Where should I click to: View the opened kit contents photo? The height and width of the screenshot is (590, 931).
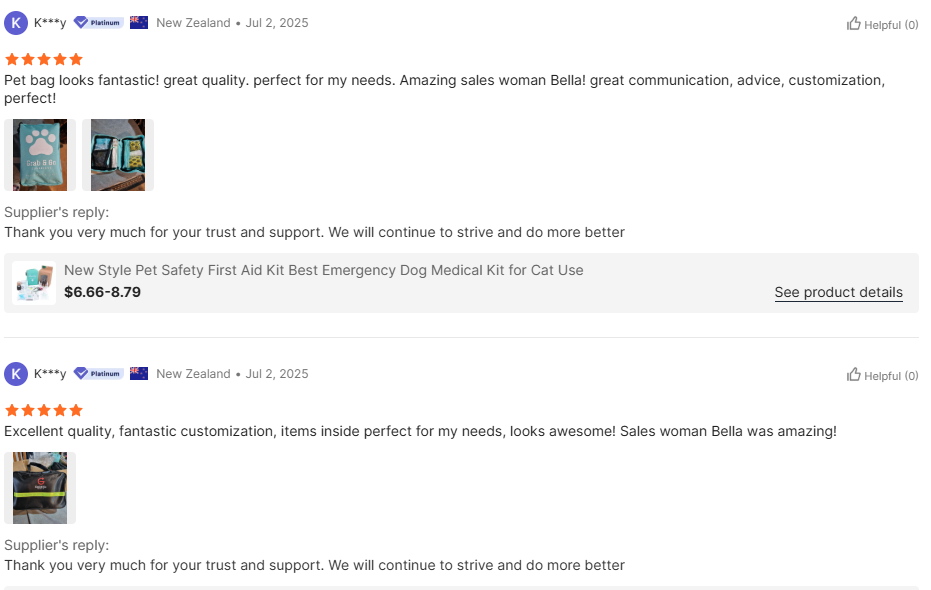coord(118,155)
